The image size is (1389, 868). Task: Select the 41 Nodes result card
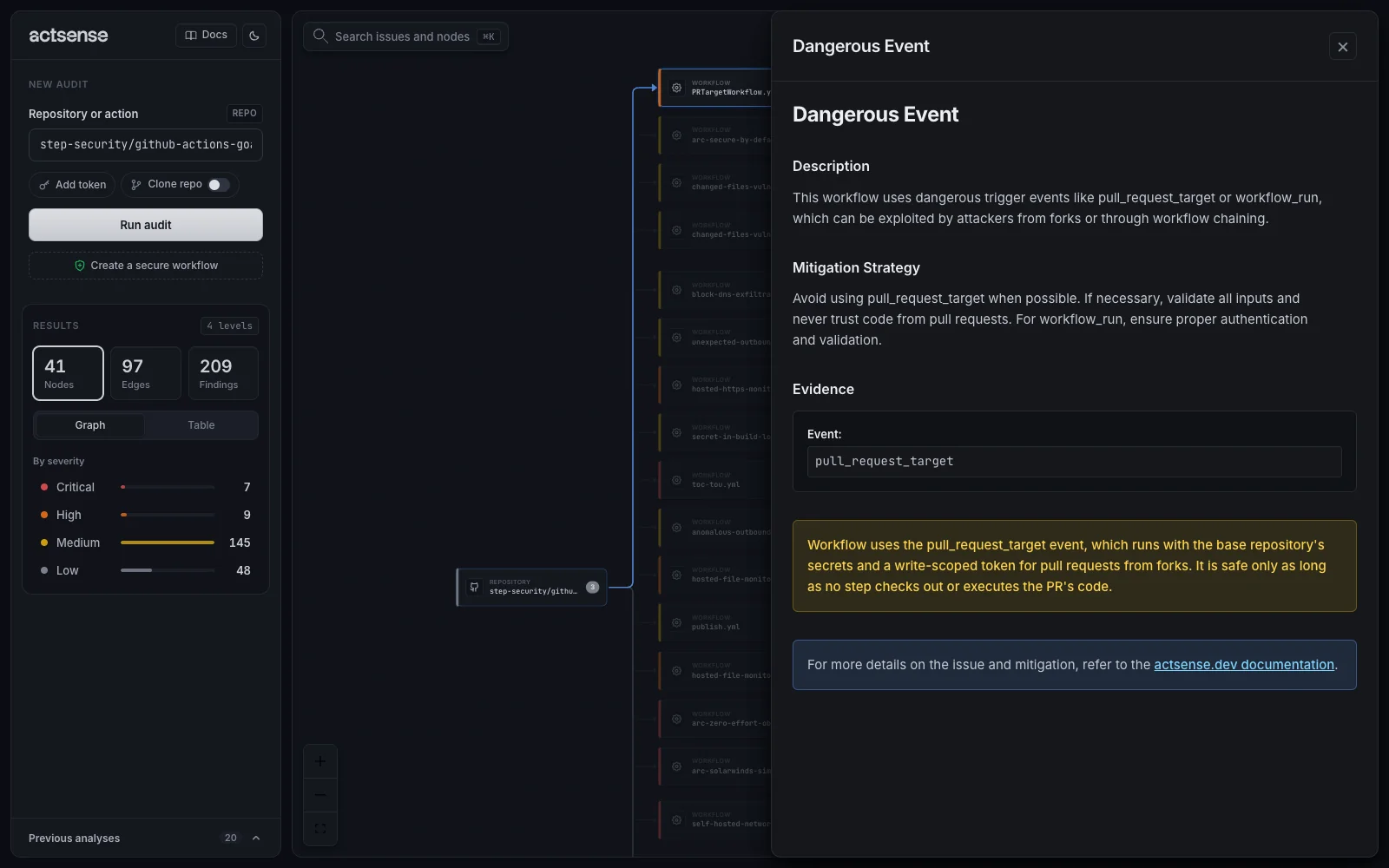pos(68,373)
